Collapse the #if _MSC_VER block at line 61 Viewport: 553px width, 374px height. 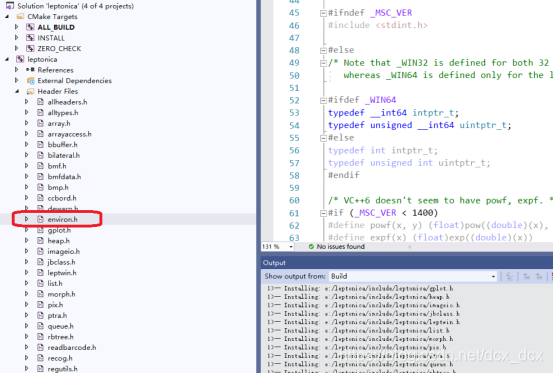click(323, 213)
